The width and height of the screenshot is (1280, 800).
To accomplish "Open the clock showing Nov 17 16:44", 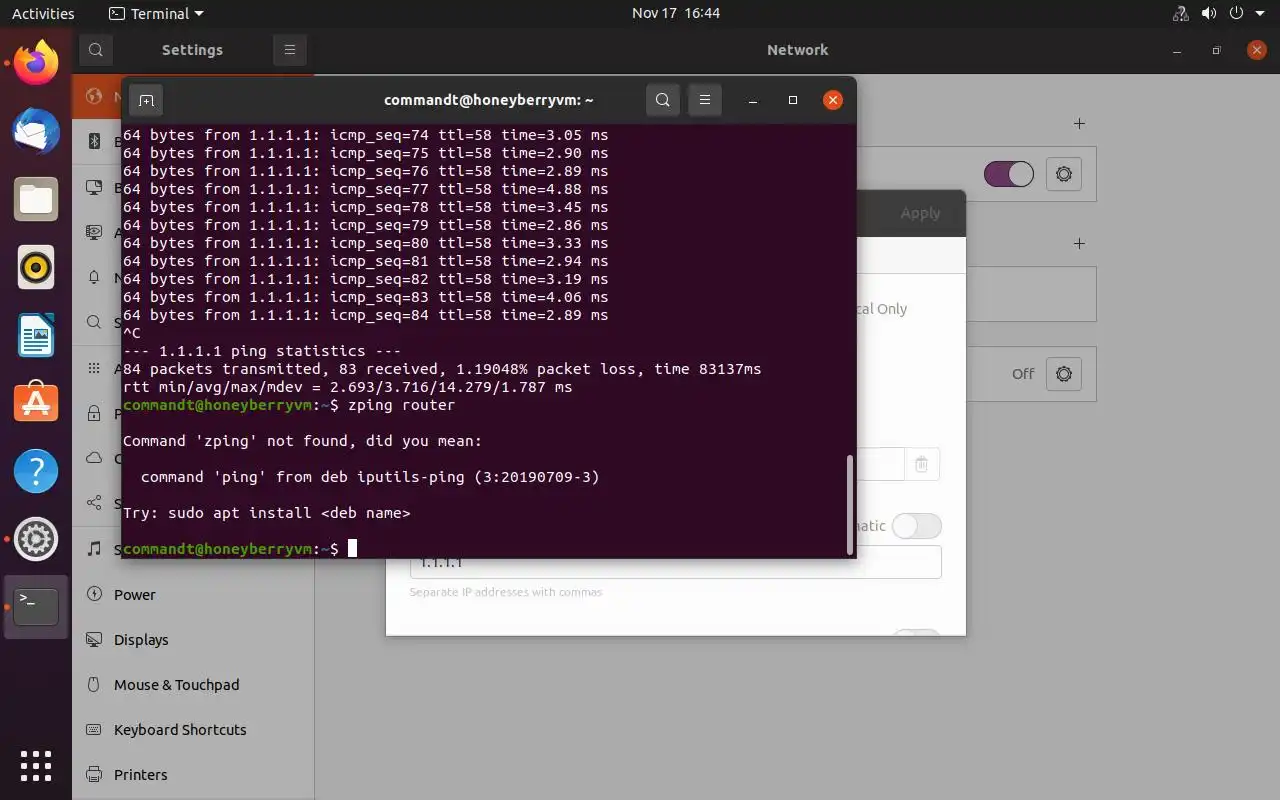I will (676, 13).
